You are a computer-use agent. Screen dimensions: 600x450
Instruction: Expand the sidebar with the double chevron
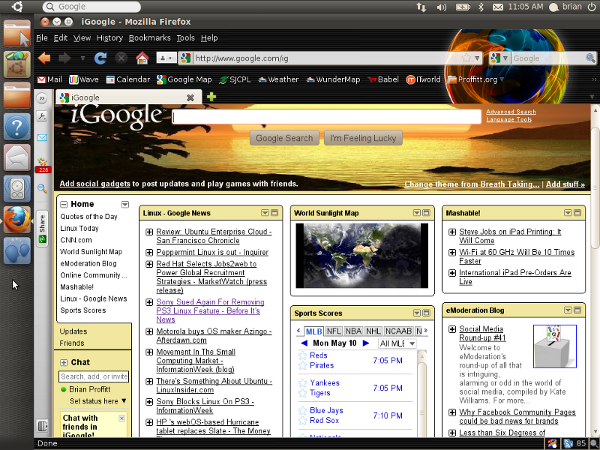42,98
